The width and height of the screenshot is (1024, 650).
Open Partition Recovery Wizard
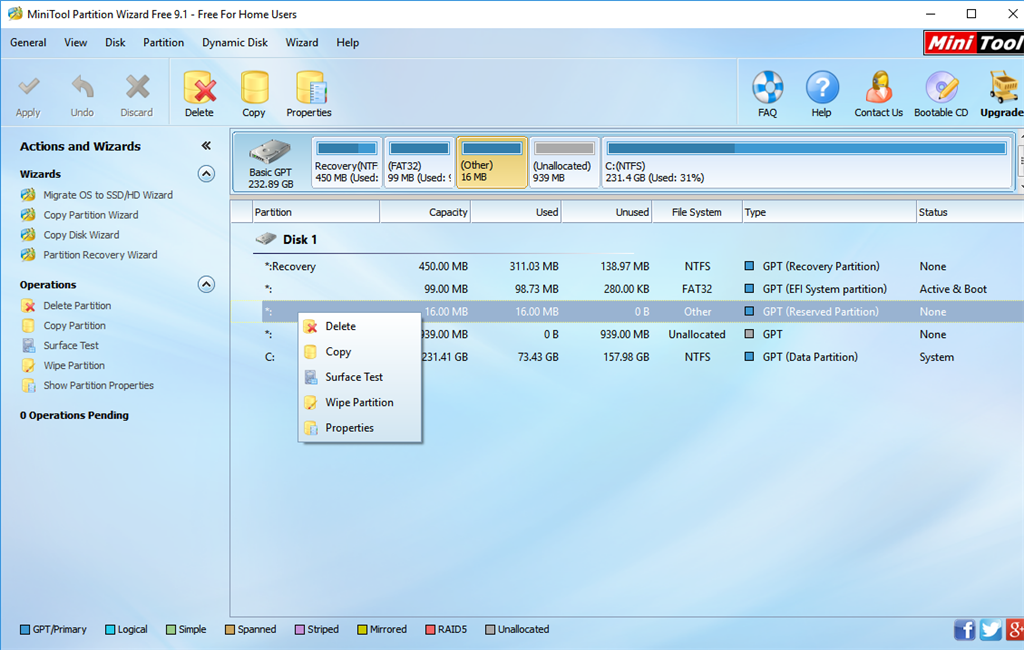[x=100, y=255]
